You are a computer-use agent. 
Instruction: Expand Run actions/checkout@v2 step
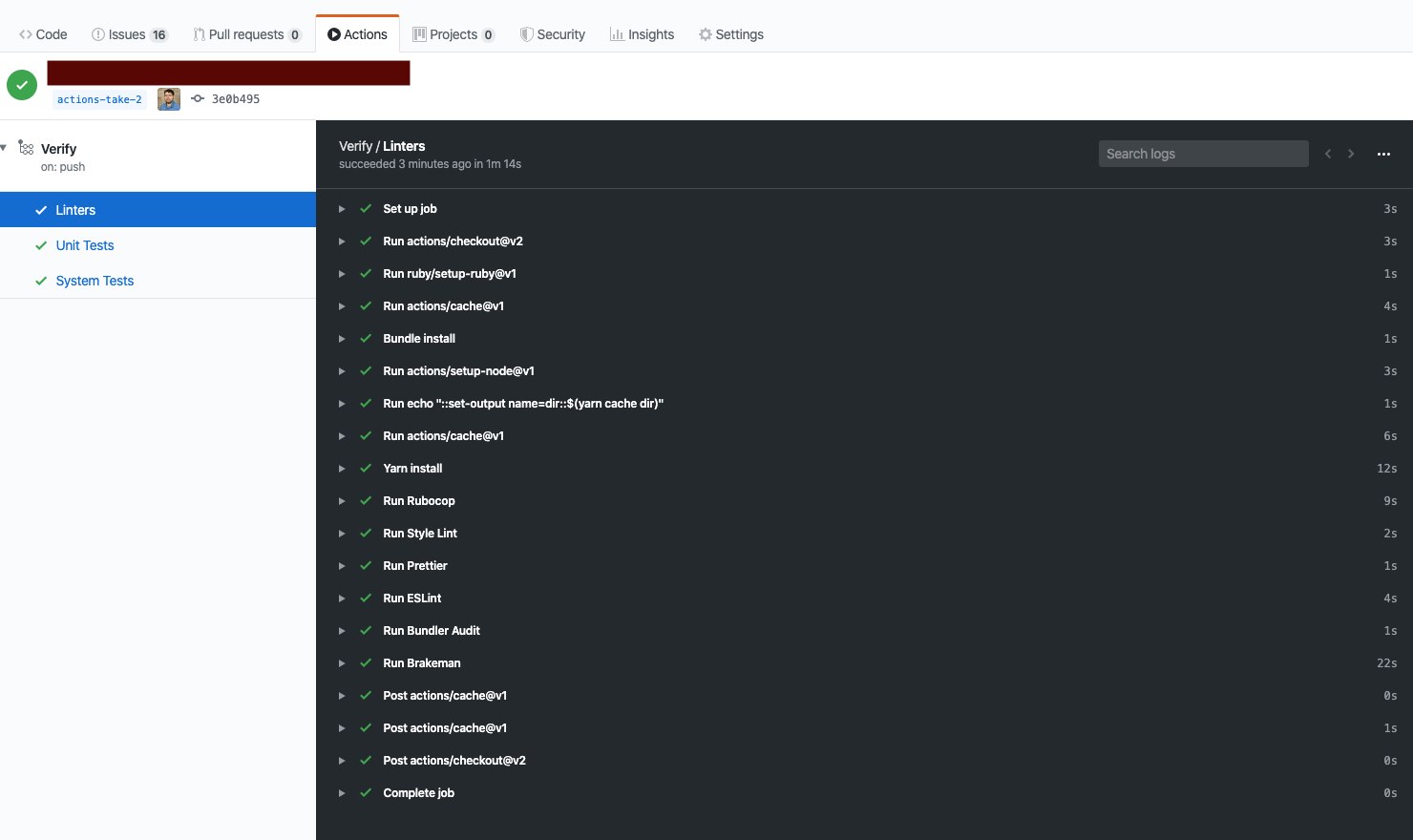(x=342, y=241)
